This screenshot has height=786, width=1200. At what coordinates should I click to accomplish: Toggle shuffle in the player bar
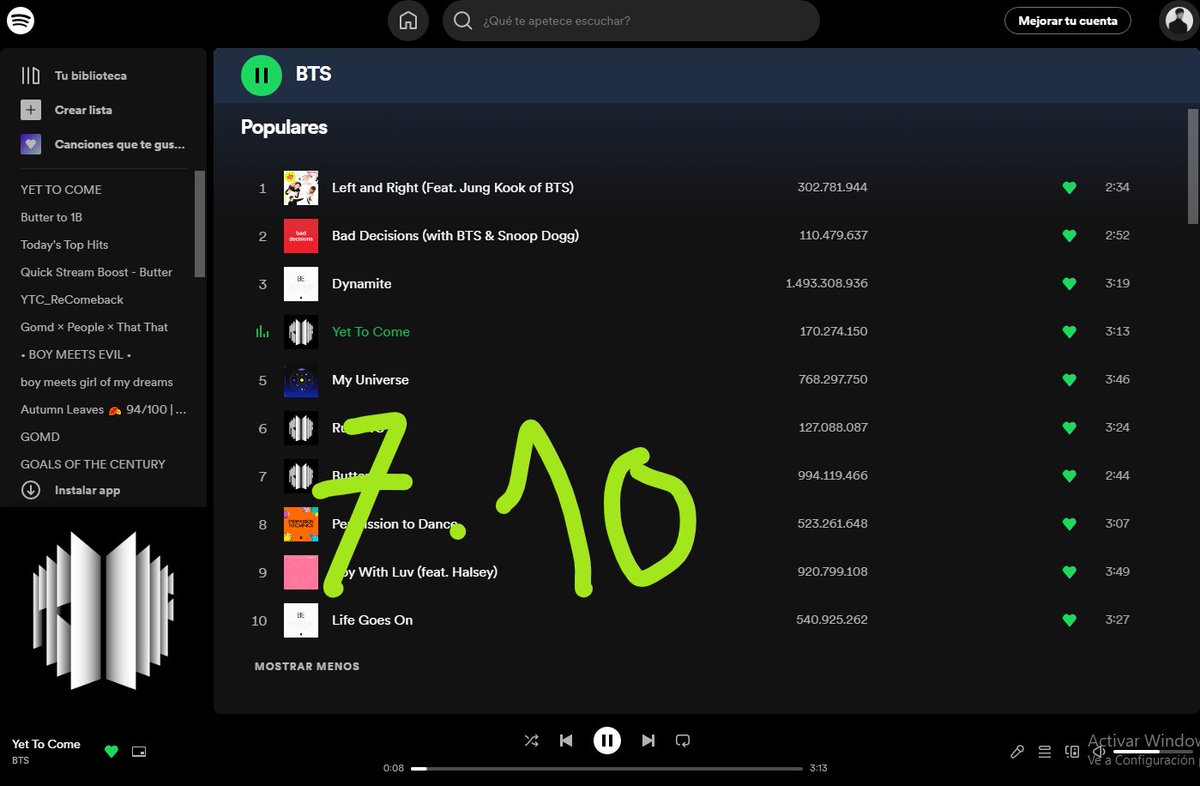(531, 741)
